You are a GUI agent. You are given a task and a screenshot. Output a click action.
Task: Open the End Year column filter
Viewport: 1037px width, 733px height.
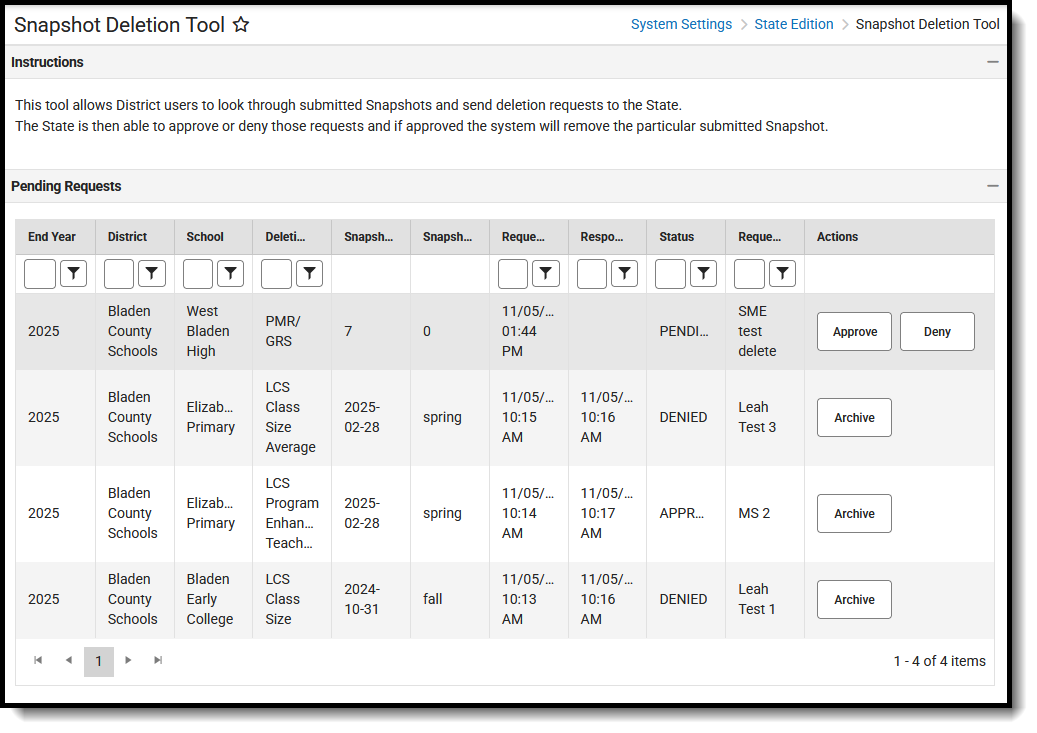click(x=72, y=273)
